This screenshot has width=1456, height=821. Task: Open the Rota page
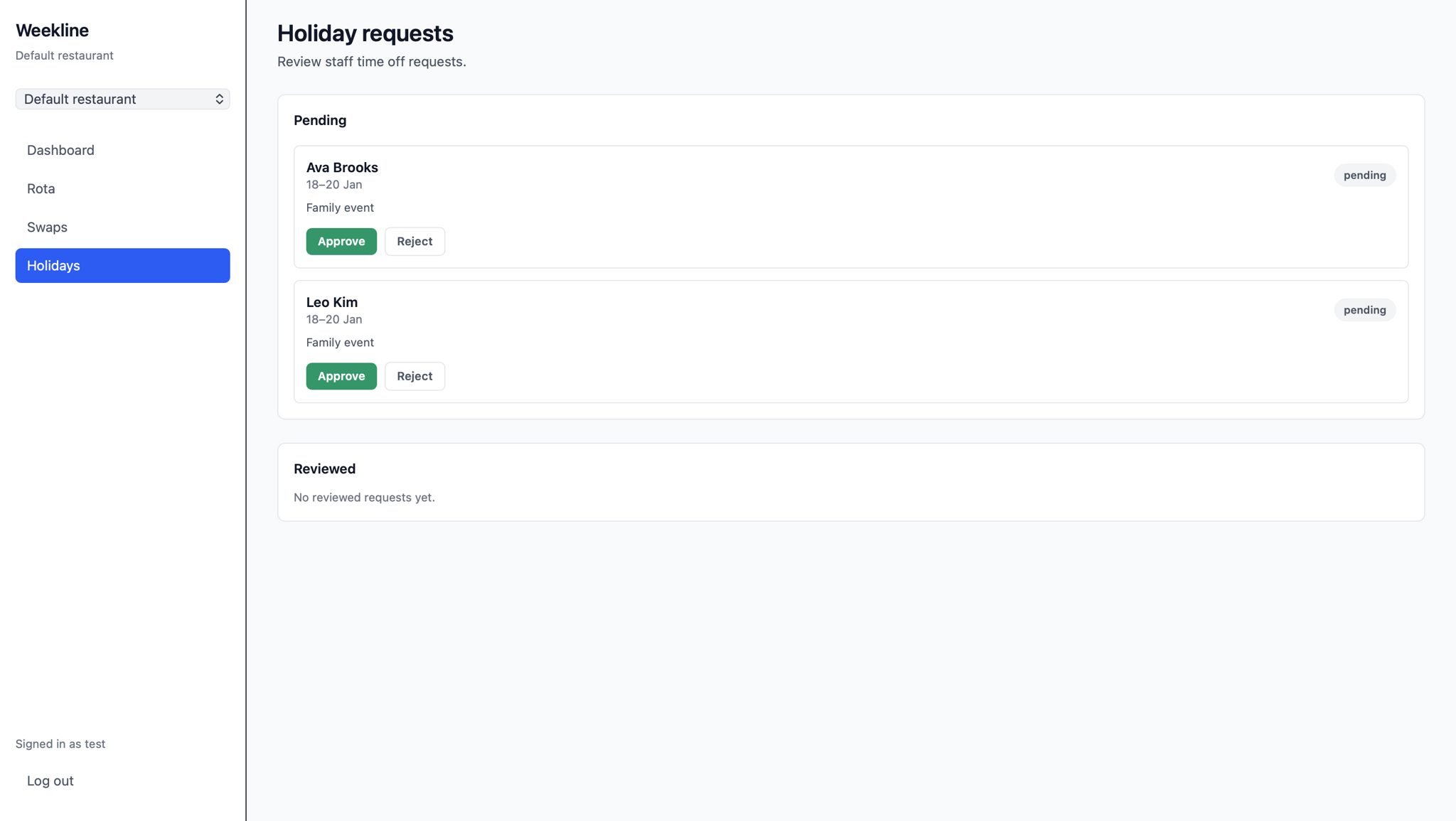[122, 188]
